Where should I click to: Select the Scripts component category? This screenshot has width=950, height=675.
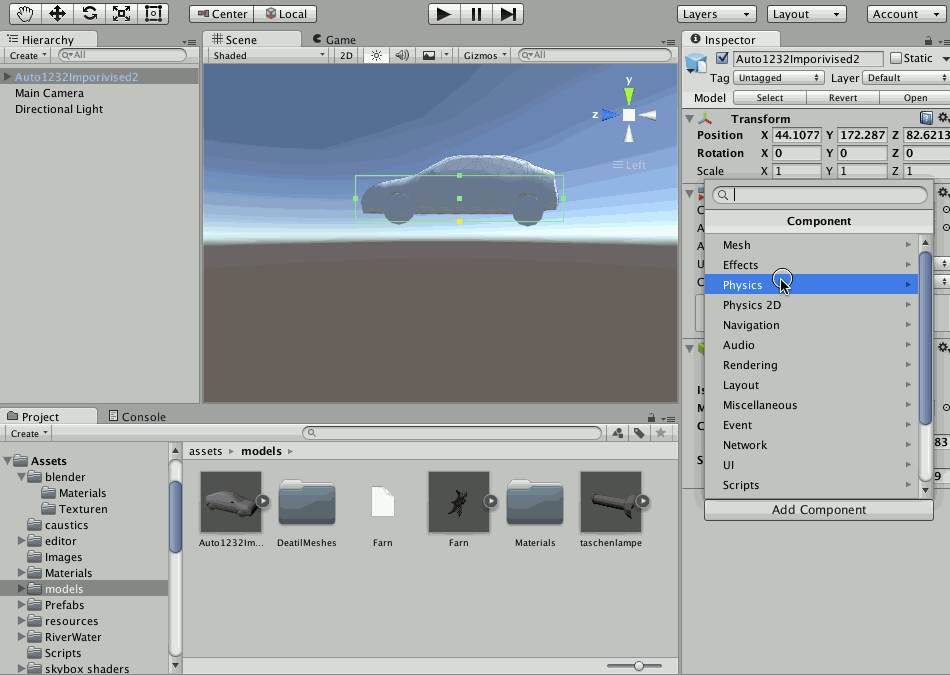(811, 485)
